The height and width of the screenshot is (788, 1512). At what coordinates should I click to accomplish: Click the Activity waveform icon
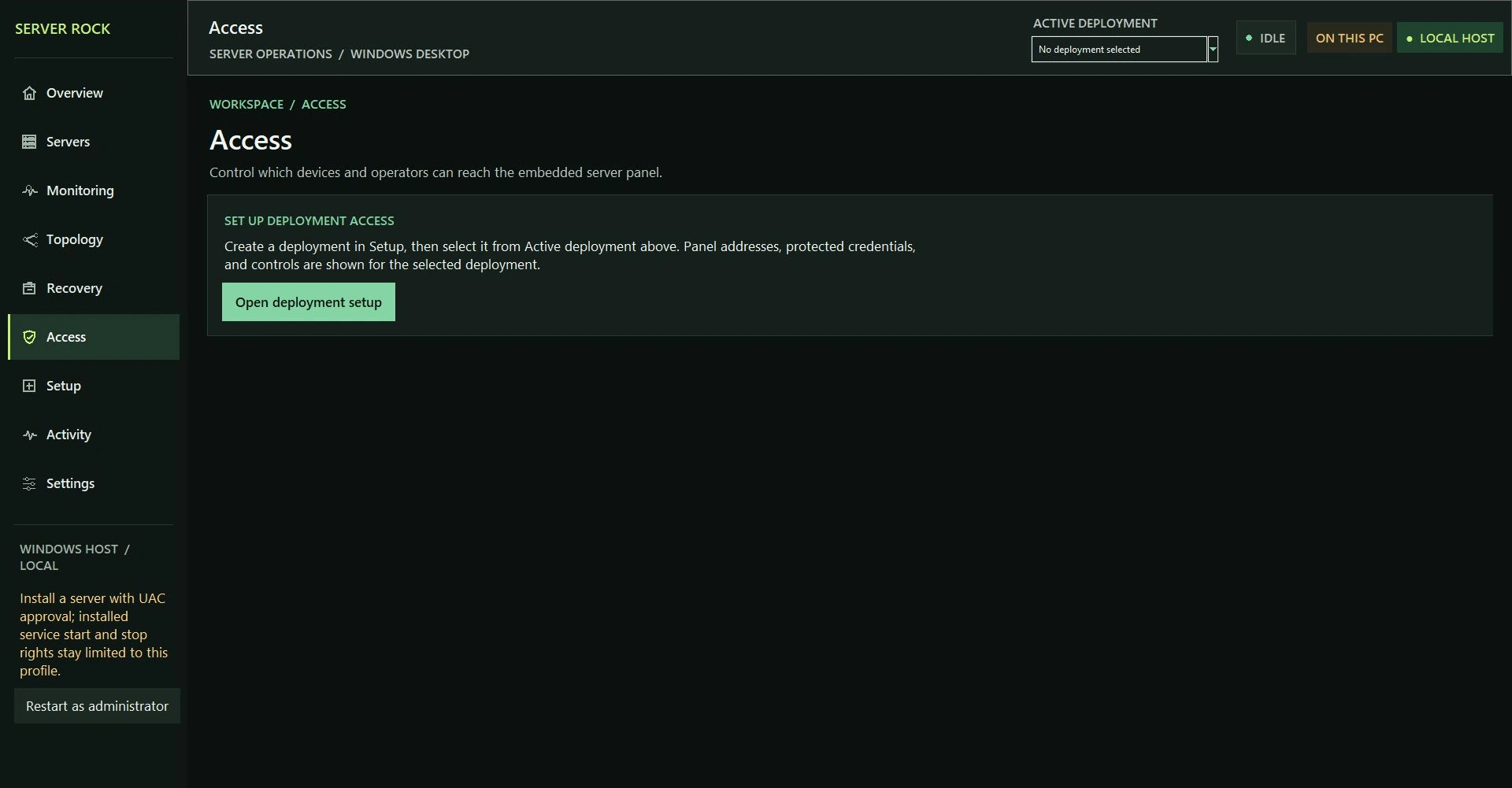29,435
